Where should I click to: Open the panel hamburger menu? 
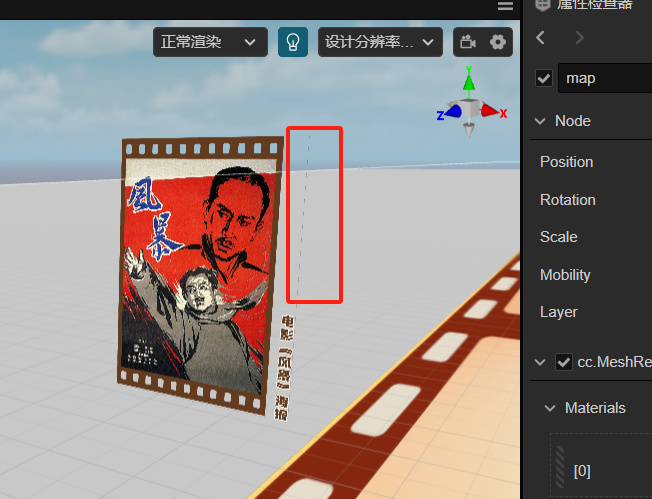pyautogui.click(x=505, y=6)
